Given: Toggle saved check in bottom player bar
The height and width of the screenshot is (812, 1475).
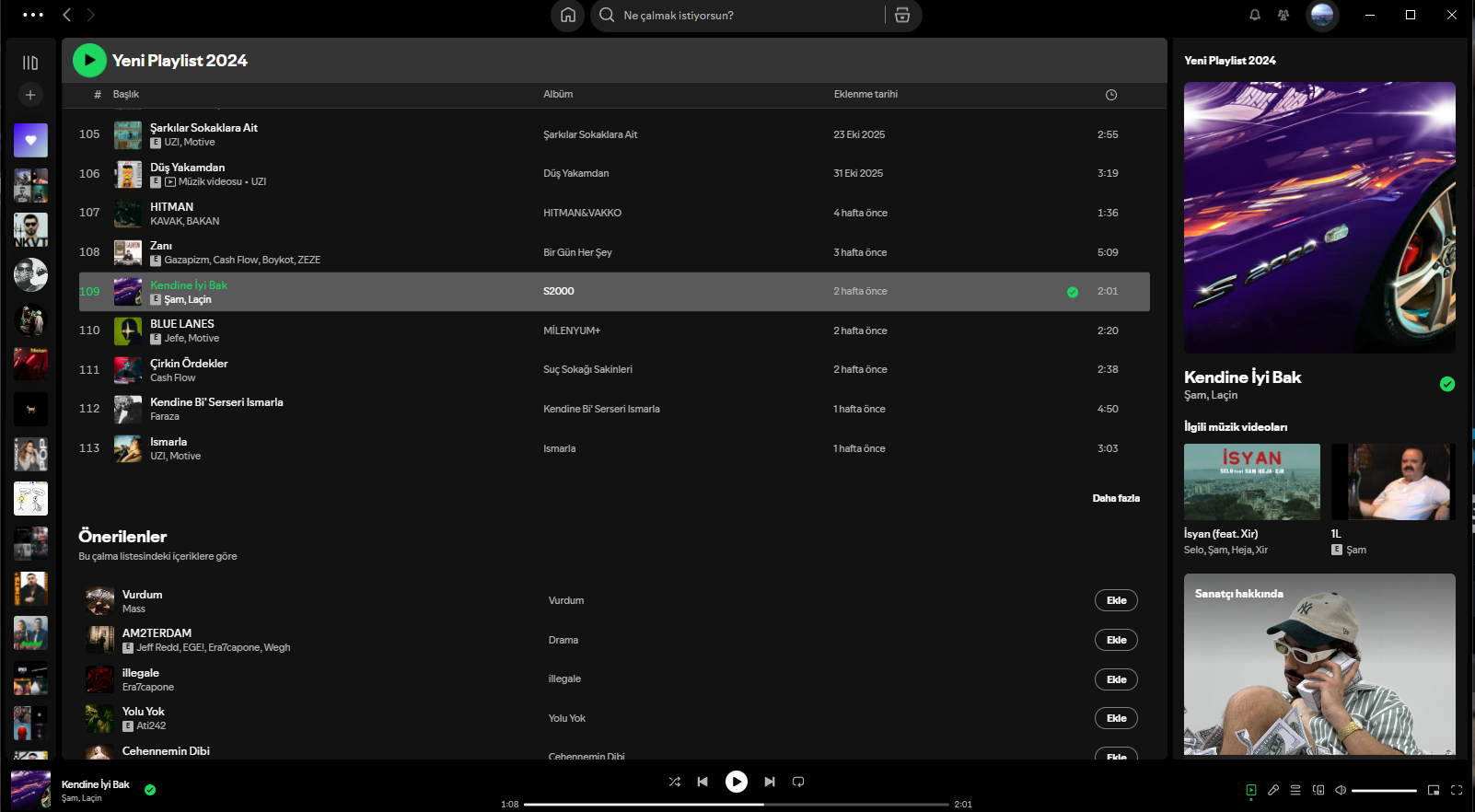Looking at the screenshot, I should (150, 790).
